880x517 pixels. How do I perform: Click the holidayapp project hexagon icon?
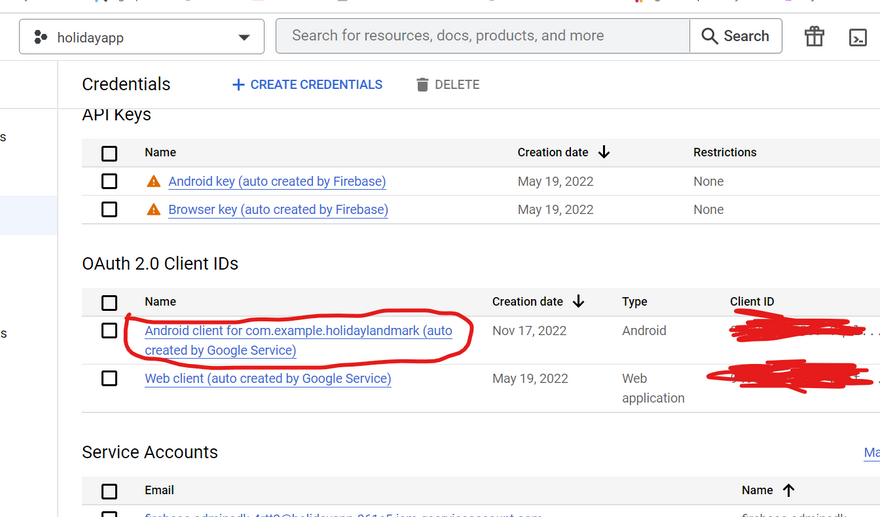[x=40, y=38]
